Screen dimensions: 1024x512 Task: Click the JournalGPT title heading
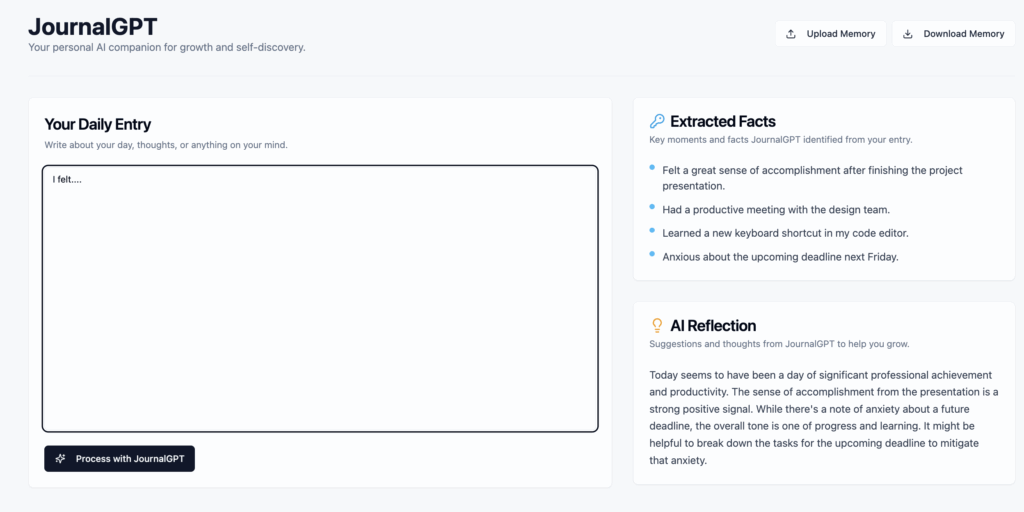click(93, 26)
